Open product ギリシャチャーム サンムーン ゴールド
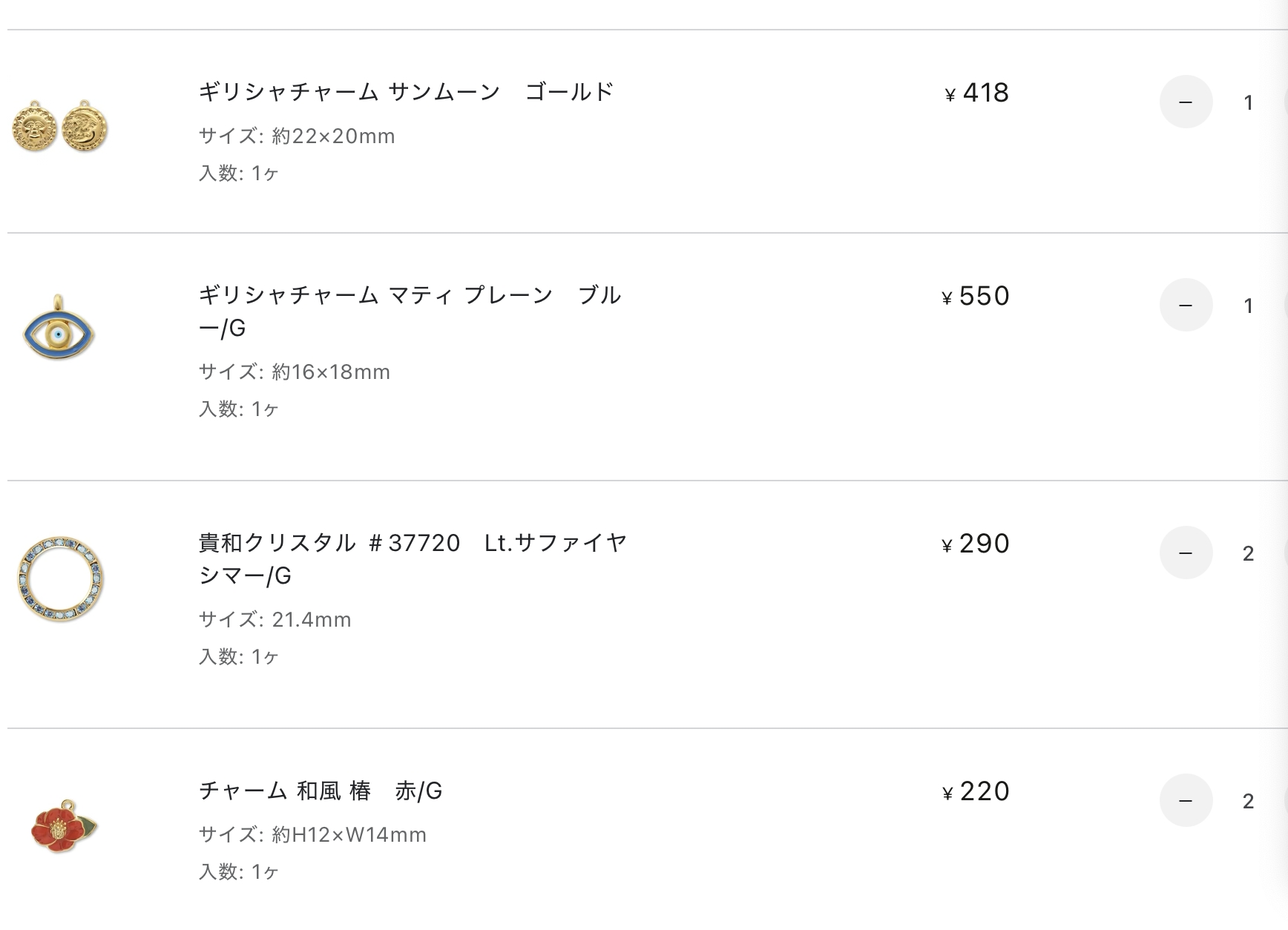Screen dimensions: 1288x930 pos(406,92)
